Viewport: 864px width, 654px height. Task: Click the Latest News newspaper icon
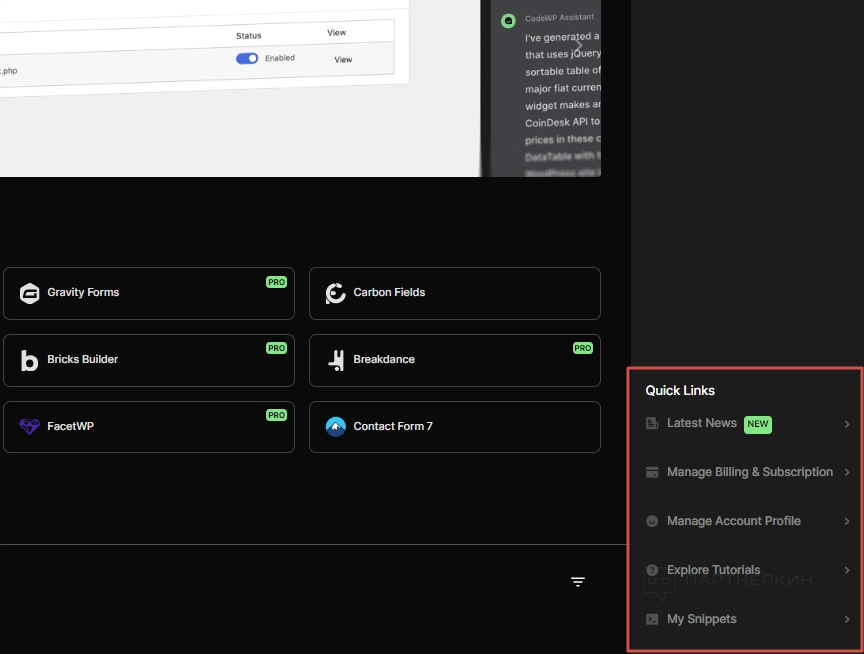(x=652, y=424)
